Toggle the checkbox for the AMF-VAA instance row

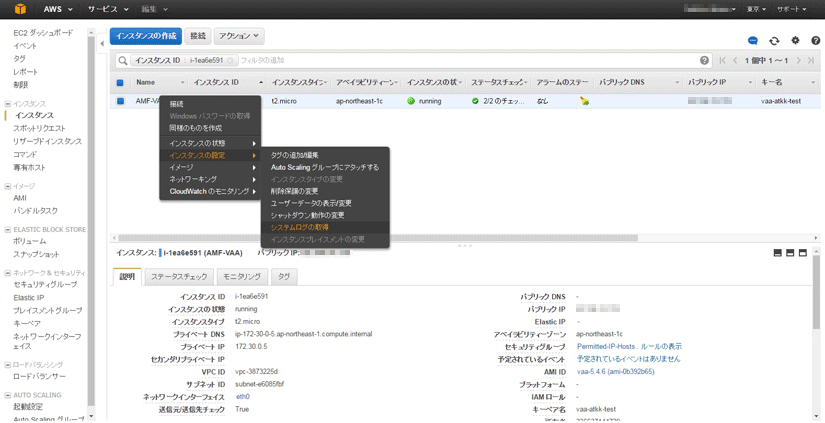(120, 101)
